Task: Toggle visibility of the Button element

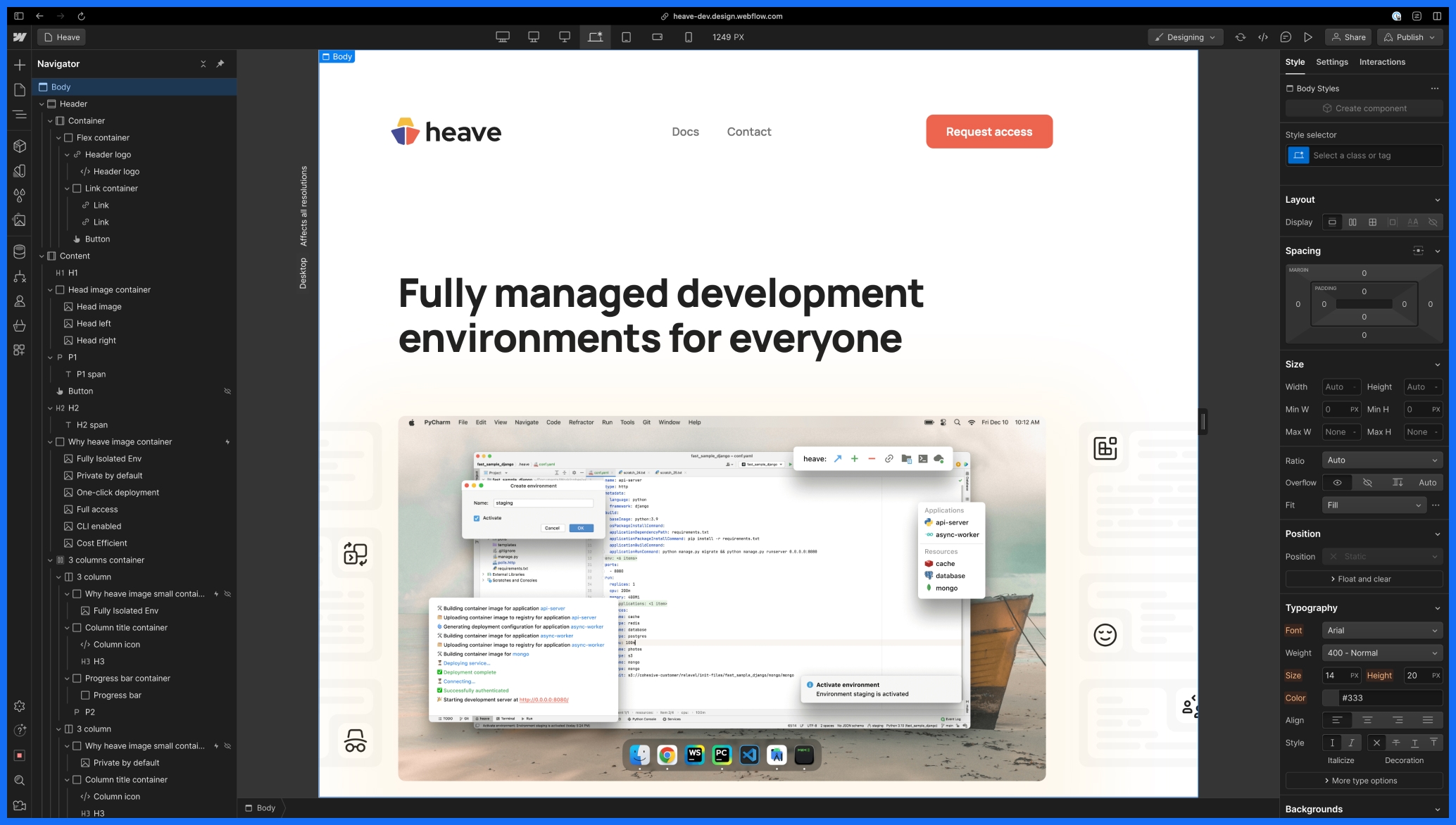Action: (227, 391)
